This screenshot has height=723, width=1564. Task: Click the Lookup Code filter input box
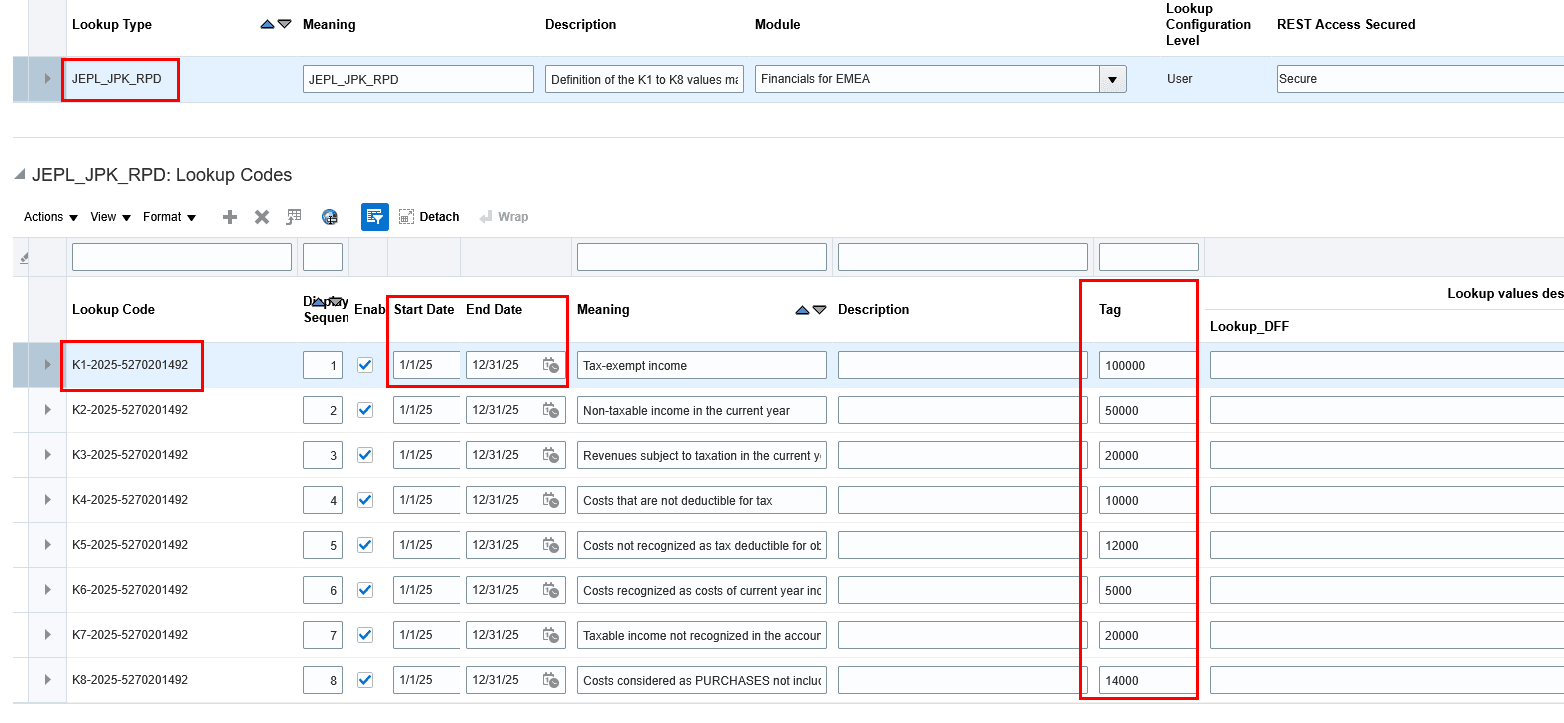[x=182, y=257]
